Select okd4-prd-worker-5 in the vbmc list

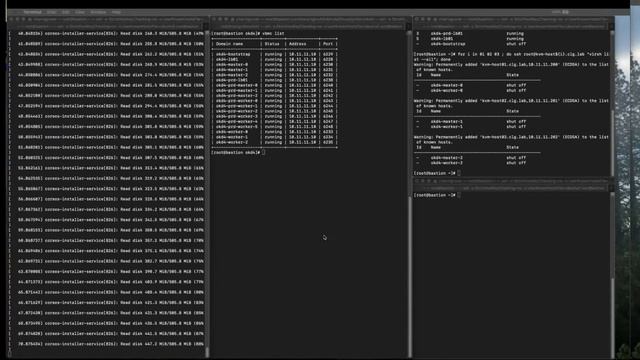[x=237, y=127]
